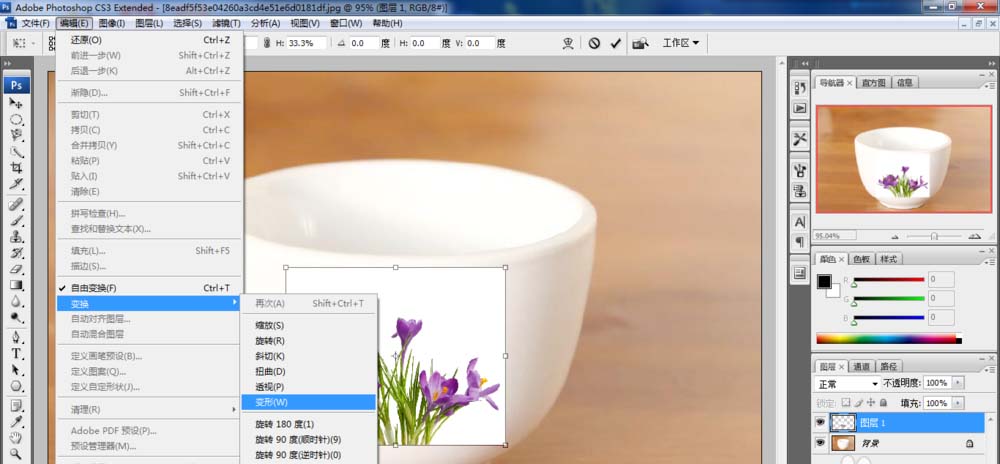1000x464 pixels.
Task: Open the 滤镜(T) menu
Action: tap(226, 24)
